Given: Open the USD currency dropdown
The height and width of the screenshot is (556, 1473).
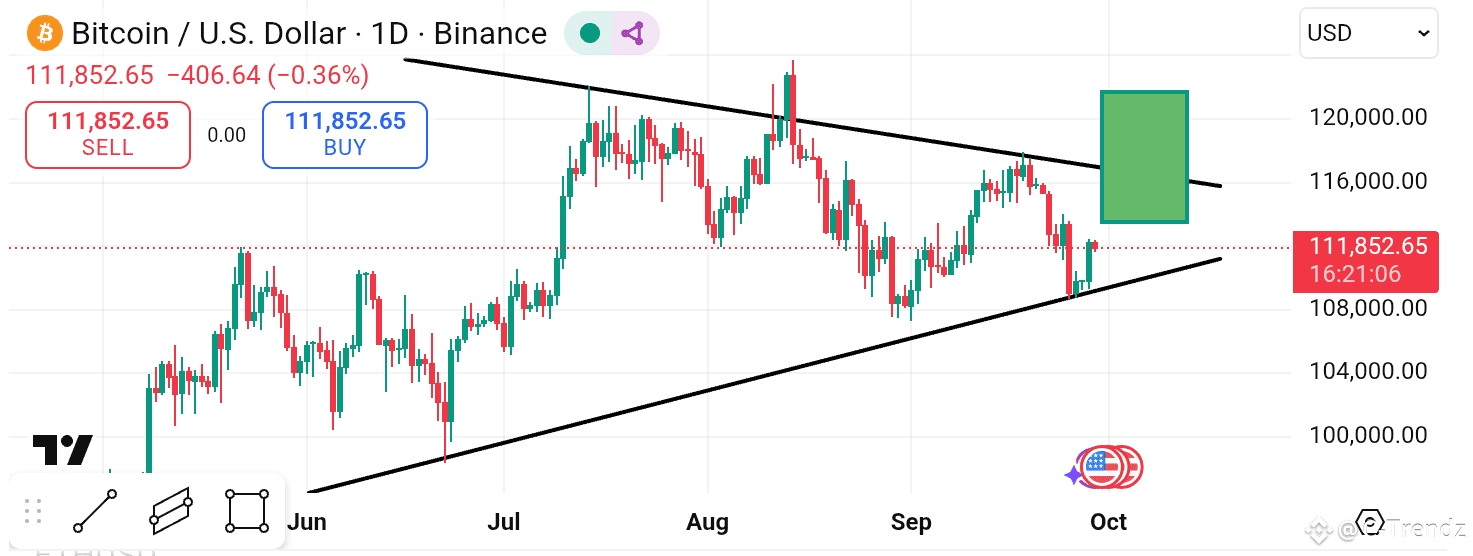Looking at the screenshot, I should pyautogui.click(x=1368, y=33).
